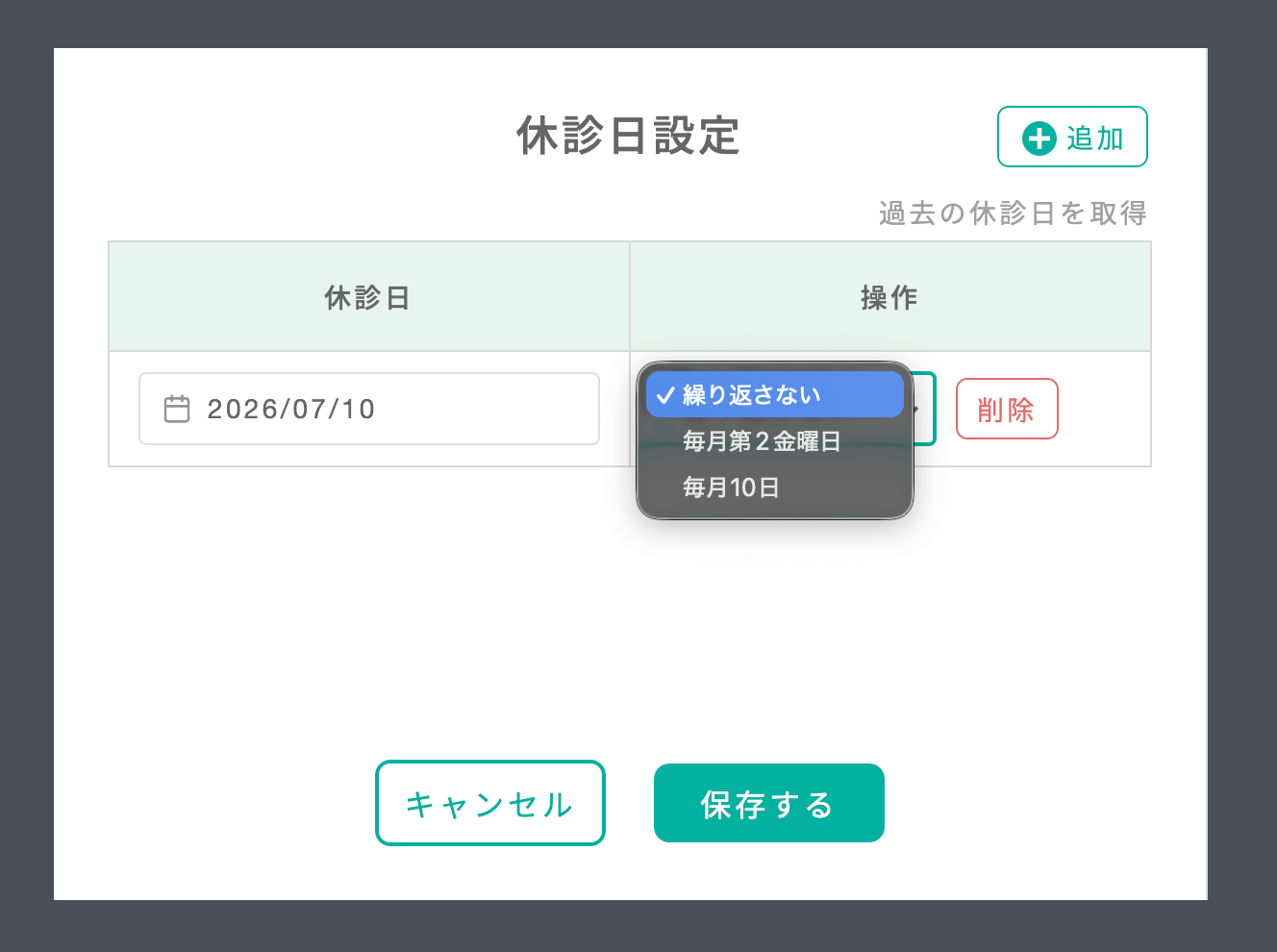Click the plus icon in 追加 button
Image resolution: width=1277 pixels, height=952 pixels.
(1039, 138)
